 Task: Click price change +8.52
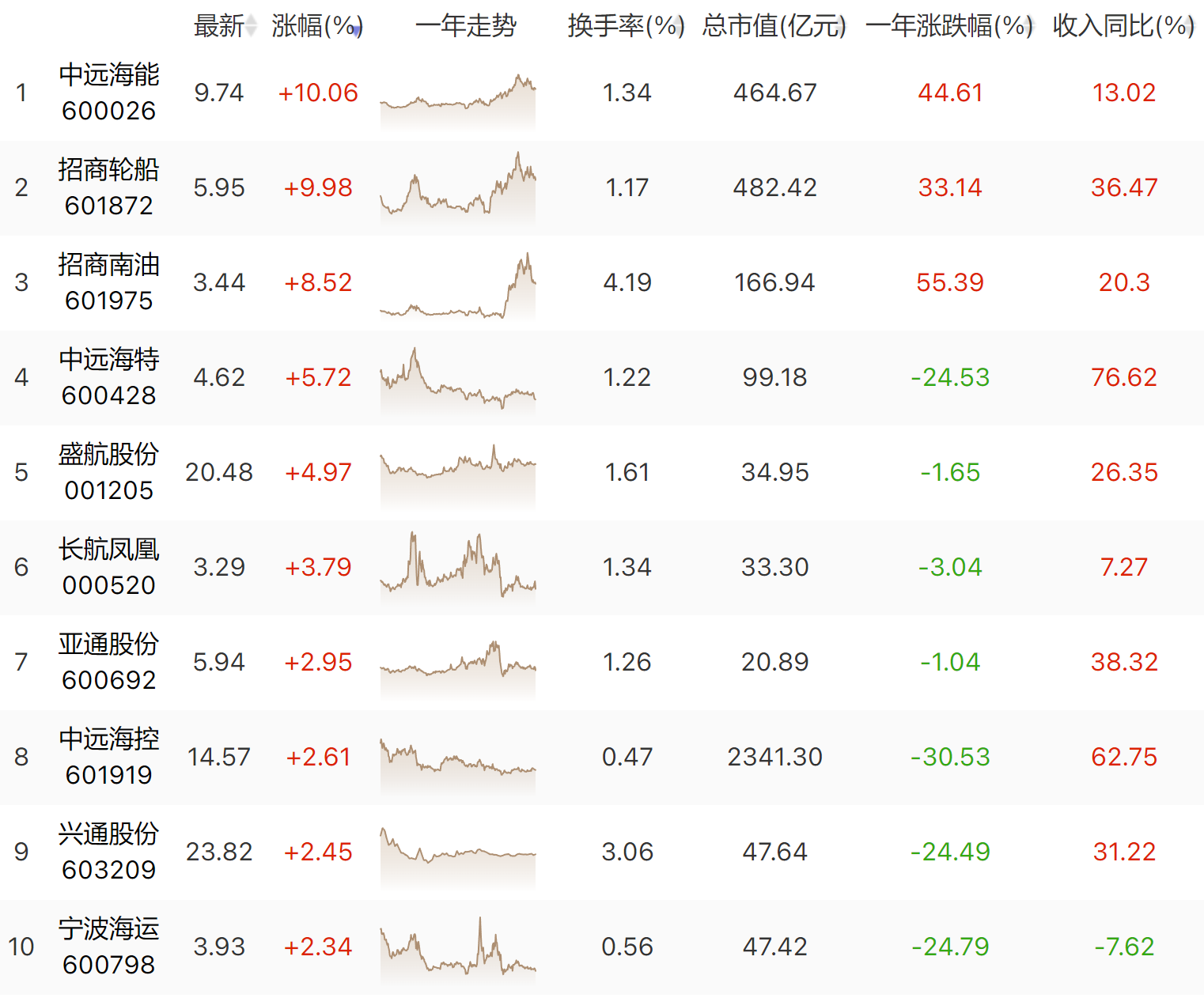coord(318,282)
